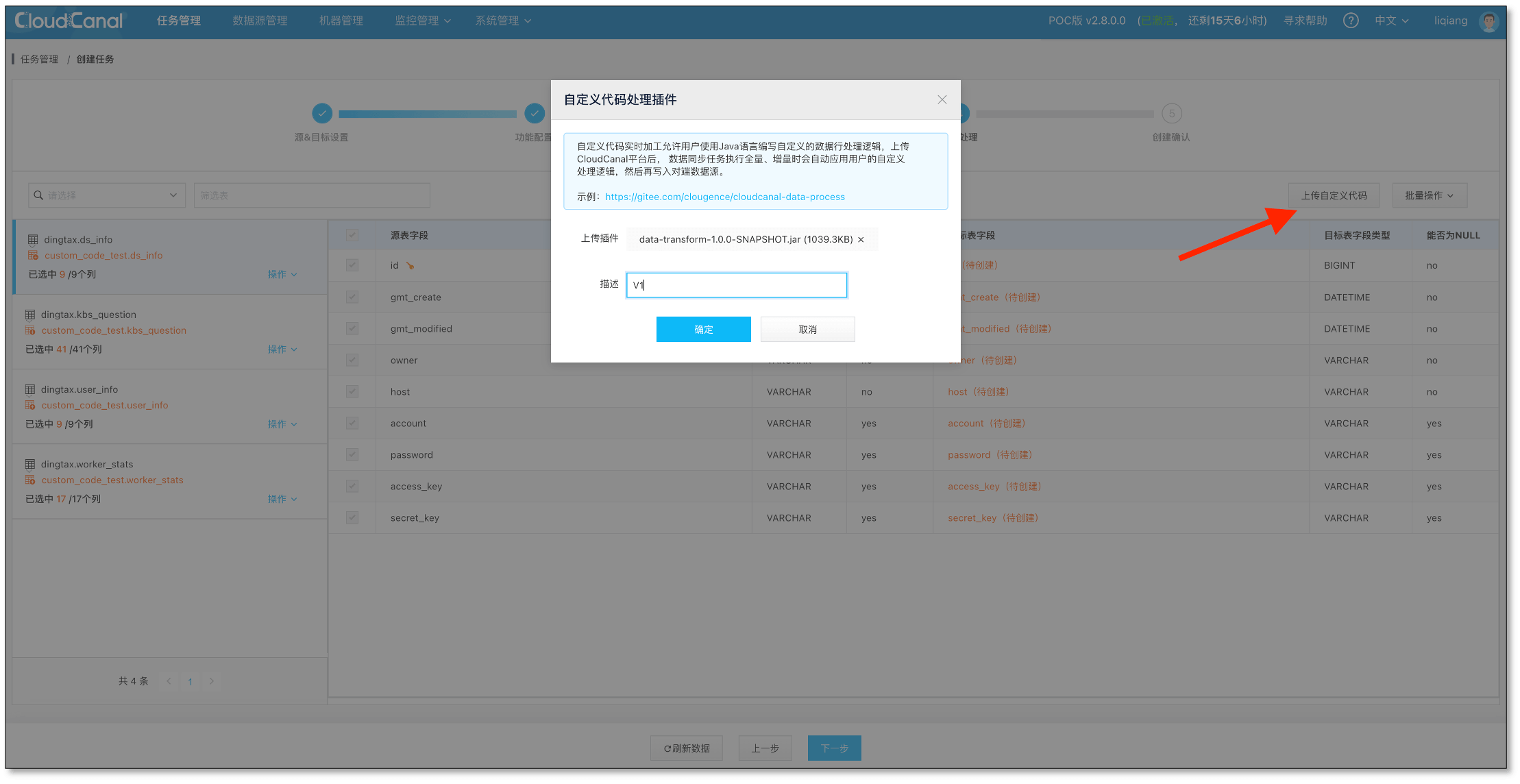Click the magnifier icon in the 请选择 search box

pyautogui.click(x=38, y=195)
